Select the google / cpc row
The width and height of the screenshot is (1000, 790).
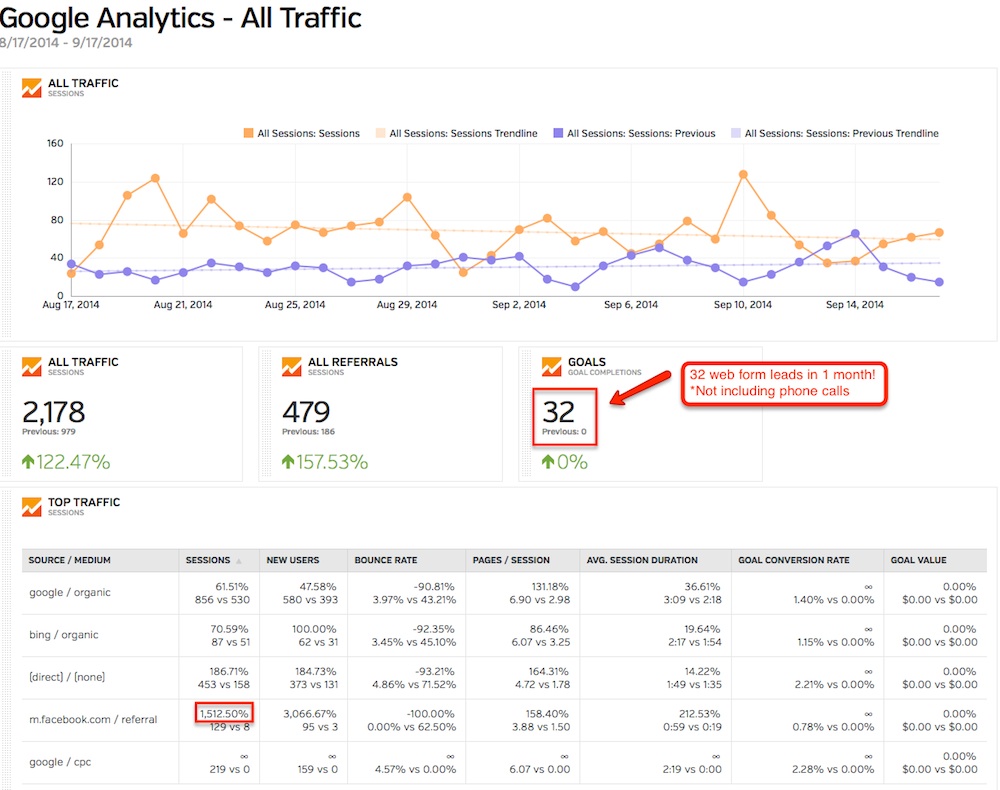pos(504,763)
